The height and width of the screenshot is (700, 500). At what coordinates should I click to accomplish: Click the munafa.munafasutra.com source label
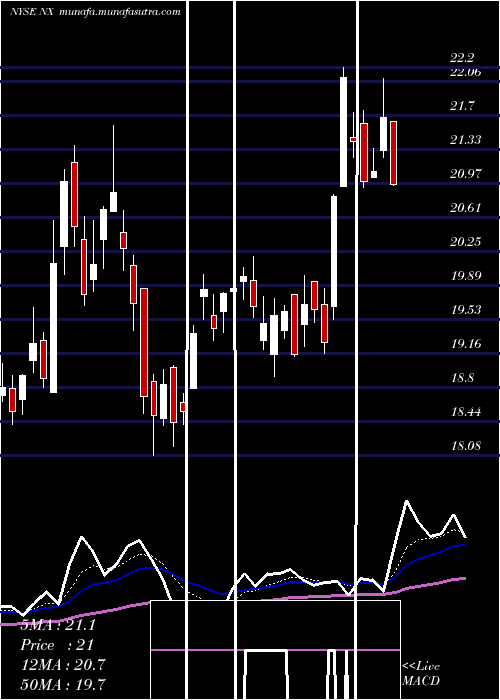tap(120, 12)
